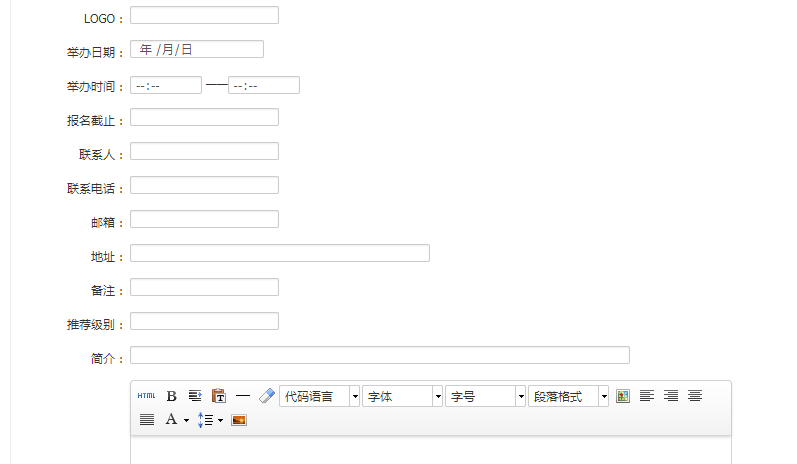The image size is (797, 464).
Task: Click the font color 'A' icon
Action: (171, 420)
